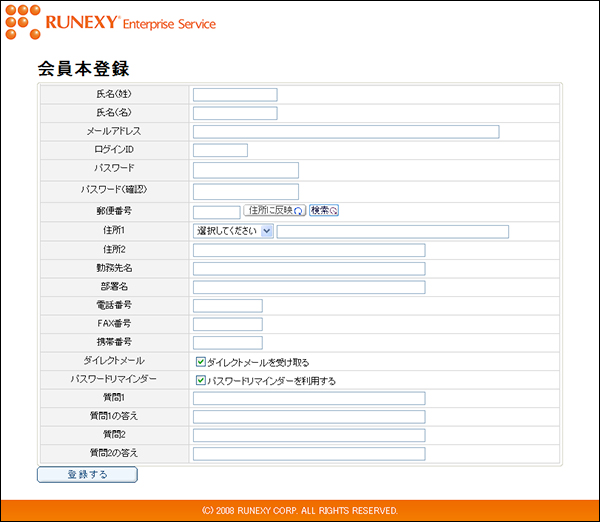Click 住所1 text field beside dropdown
The width and height of the screenshot is (600, 522).
(393, 232)
